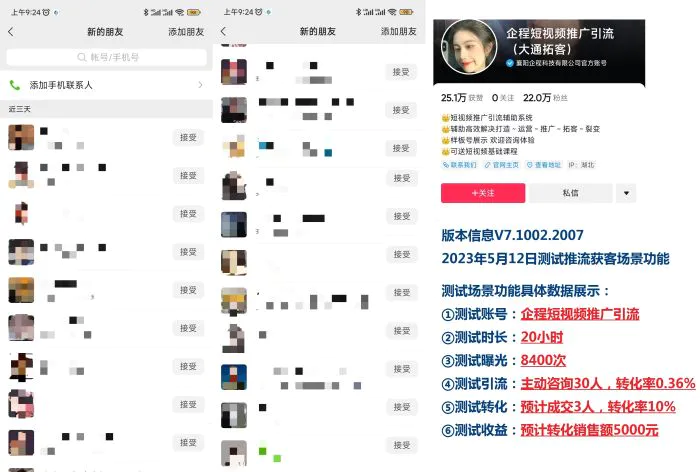Click the red +关注 follow button
700x472 pixels.
(x=483, y=193)
